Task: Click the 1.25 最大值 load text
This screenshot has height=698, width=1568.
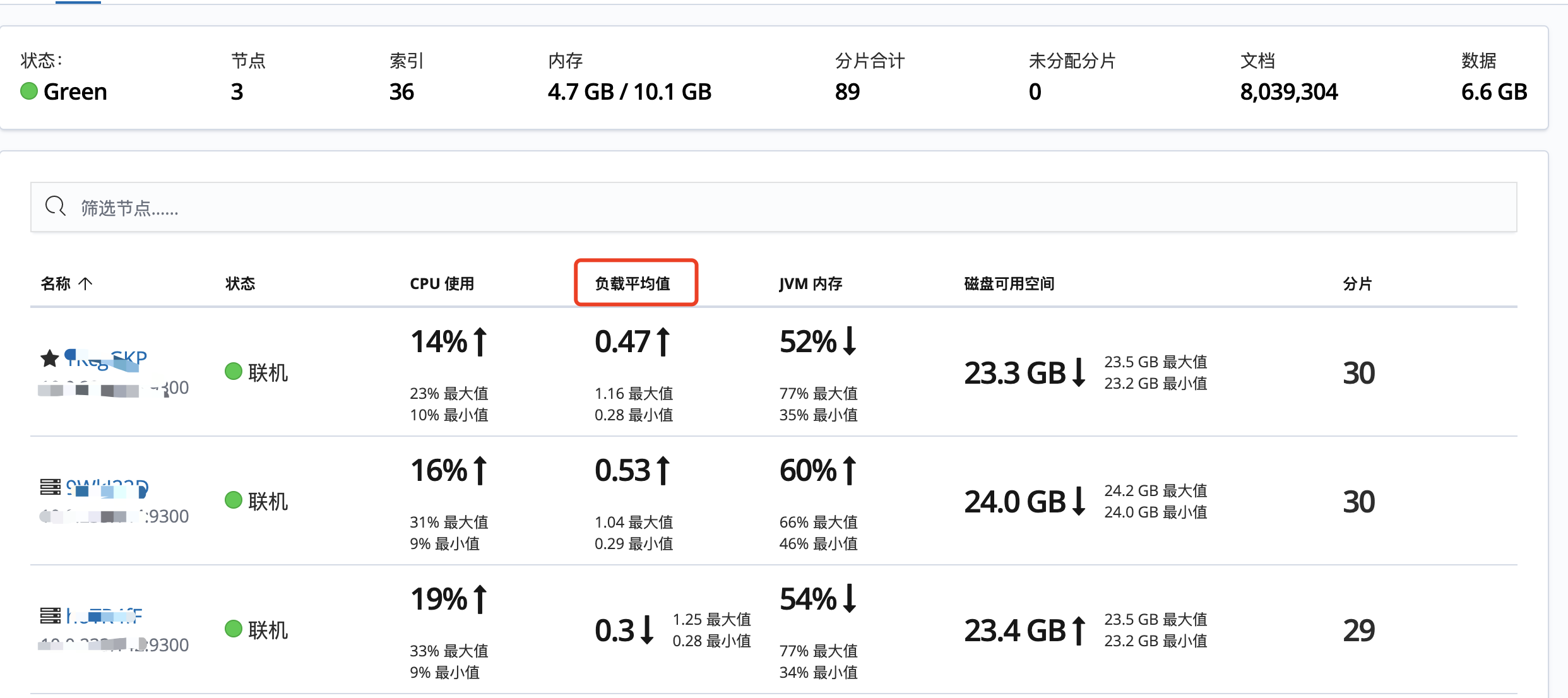Action: coord(711,620)
